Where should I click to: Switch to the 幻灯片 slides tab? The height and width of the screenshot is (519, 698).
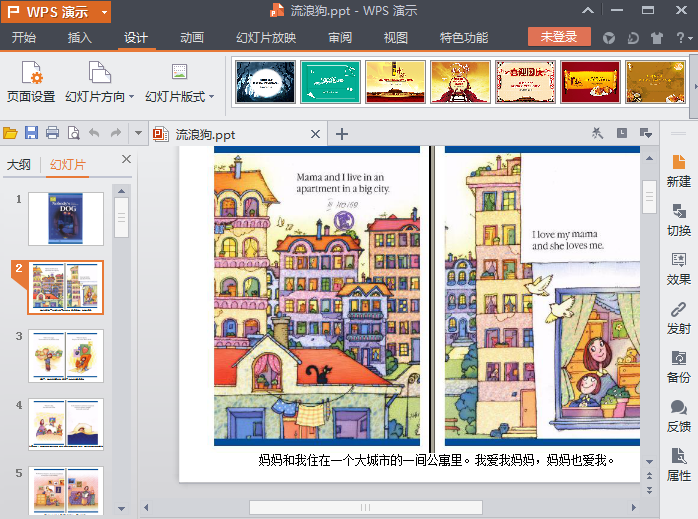(x=67, y=165)
